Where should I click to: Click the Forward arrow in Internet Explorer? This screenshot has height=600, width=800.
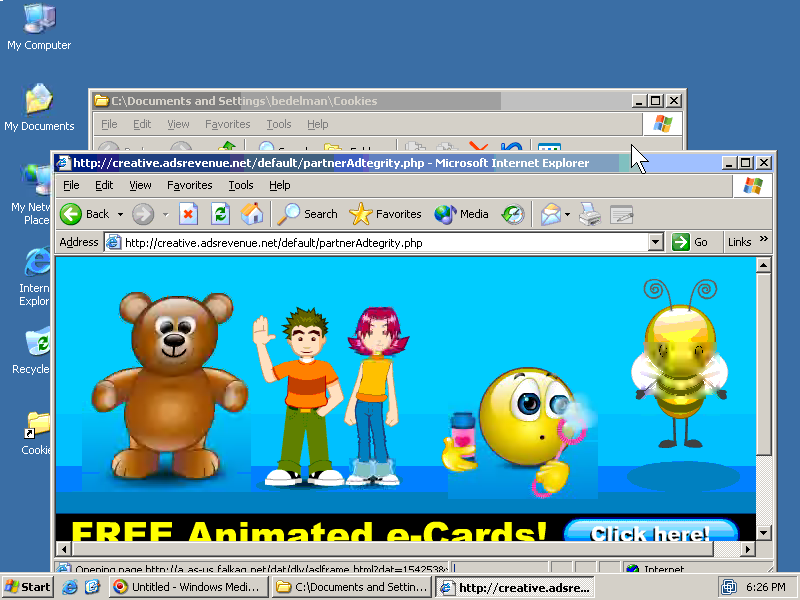143,214
